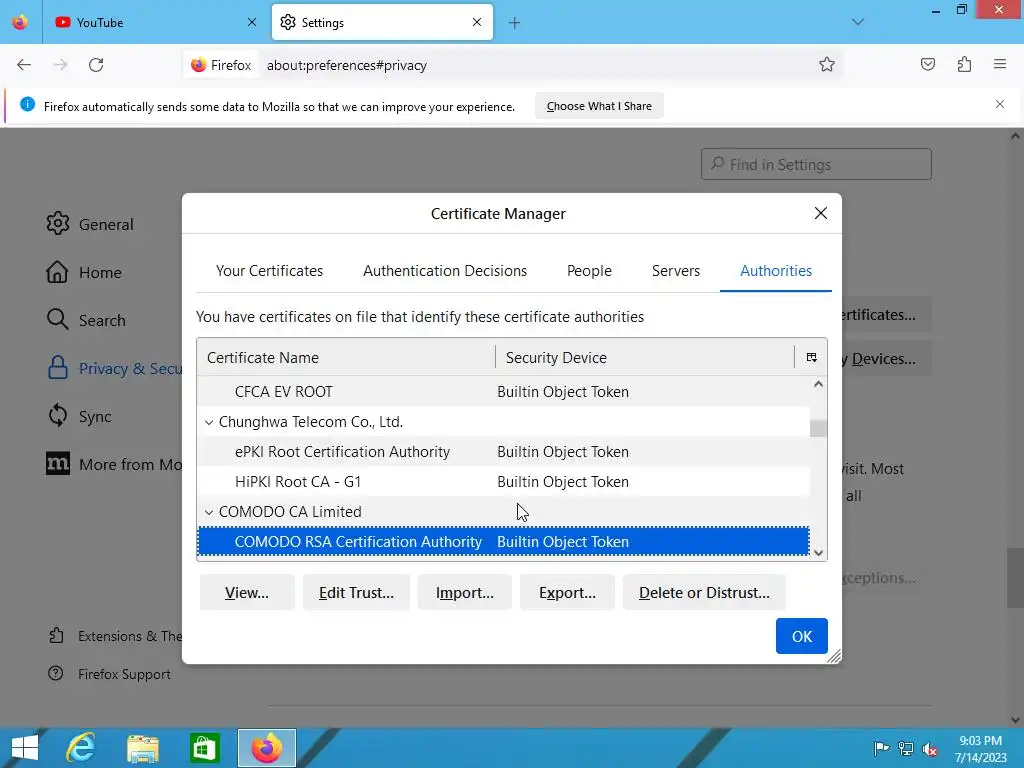Go back with the back arrow
The width and height of the screenshot is (1024, 768).
24,65
